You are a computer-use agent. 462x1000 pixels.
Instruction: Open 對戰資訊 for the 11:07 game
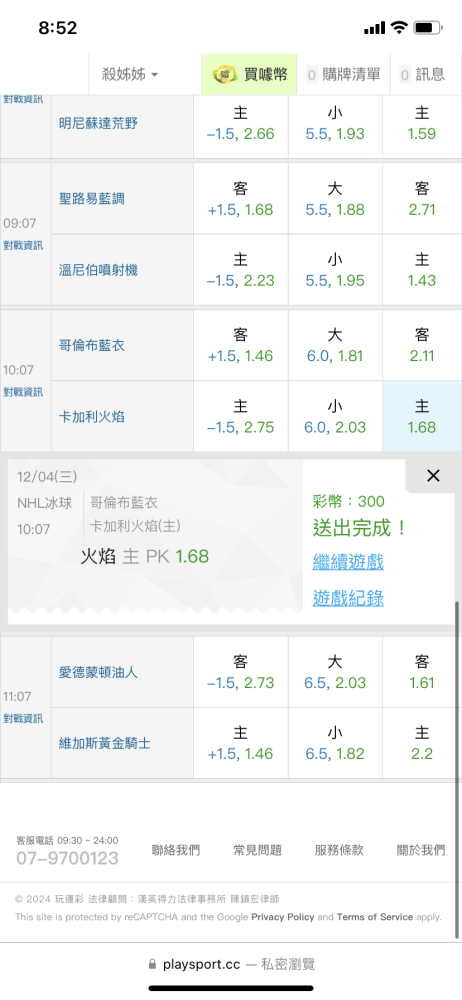point(23,718)
